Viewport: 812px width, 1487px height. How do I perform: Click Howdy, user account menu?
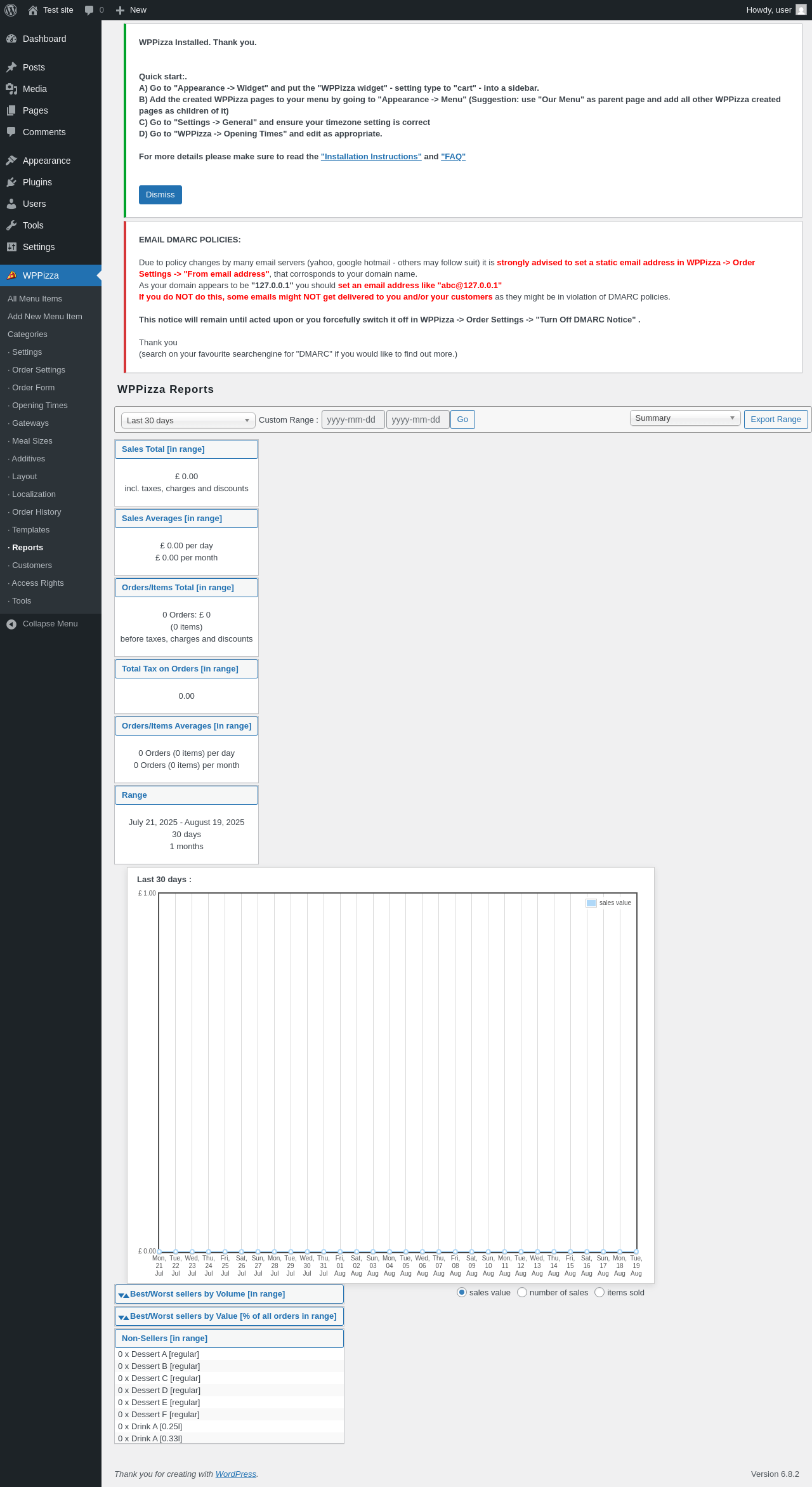coord(776,10)
